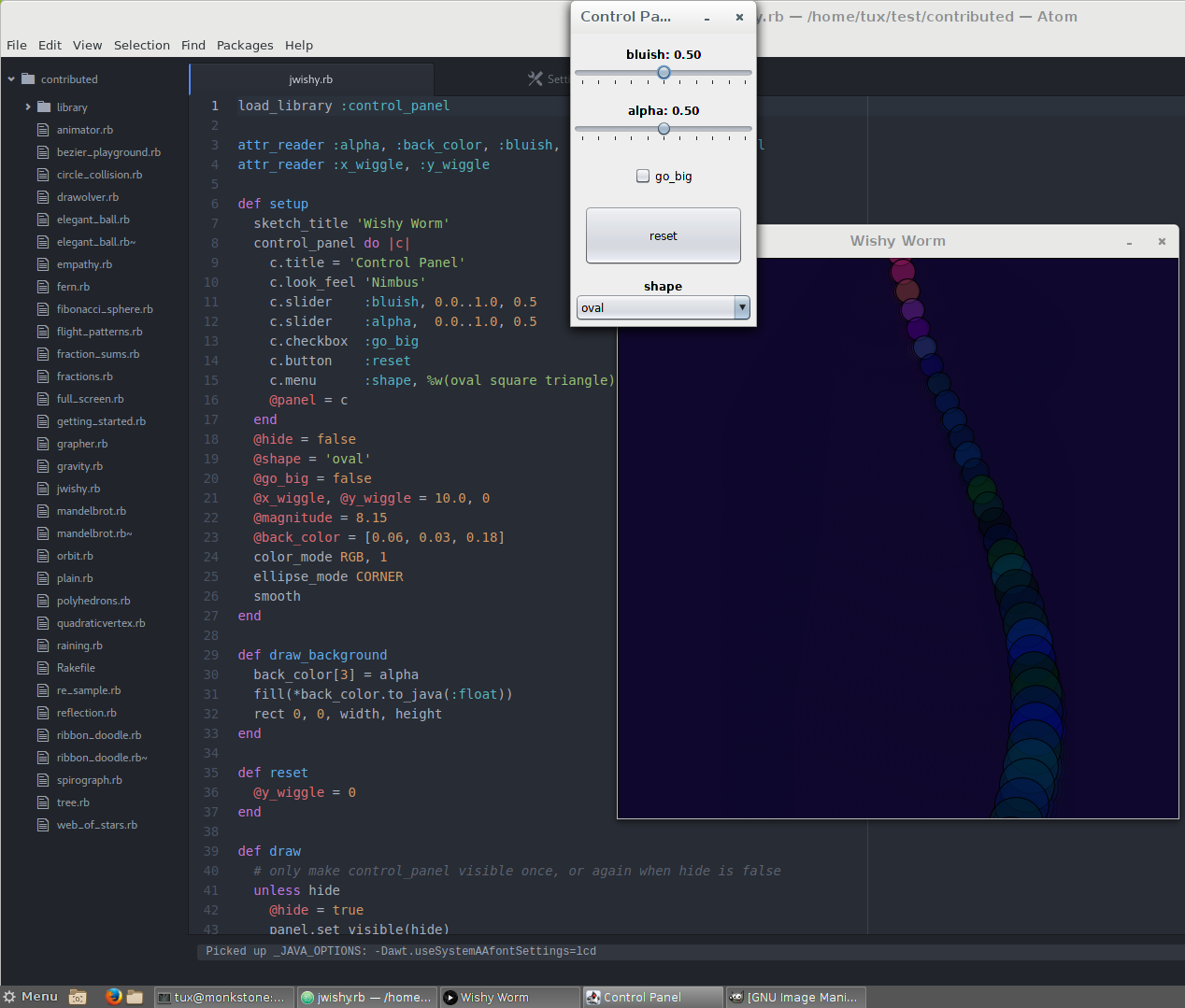
Task: Select the jwishy.rb editor tab
Action: pos(310,79)
